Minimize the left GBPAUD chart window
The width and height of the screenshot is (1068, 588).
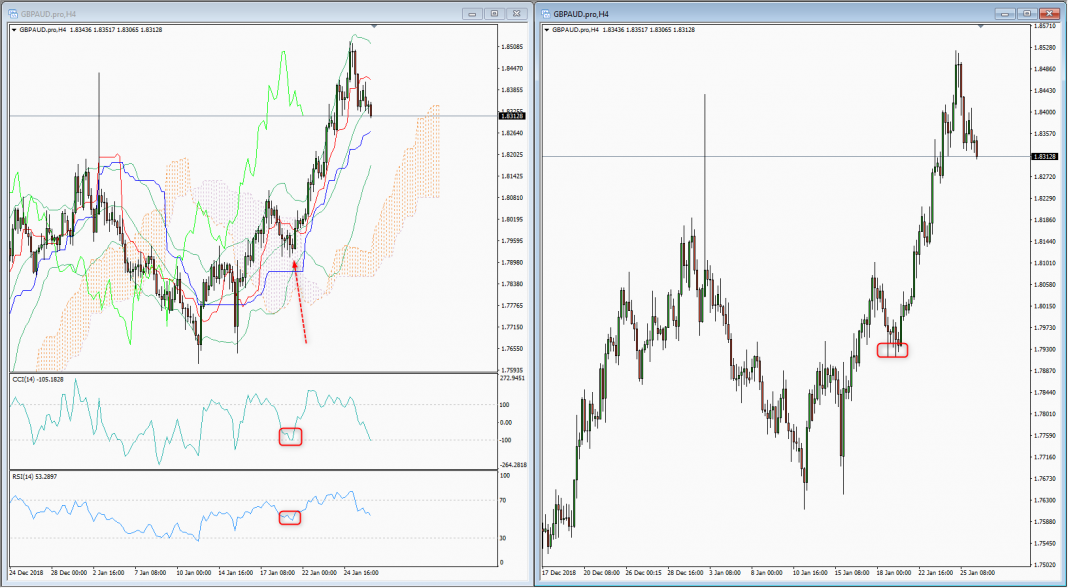(x=472, y=13)
